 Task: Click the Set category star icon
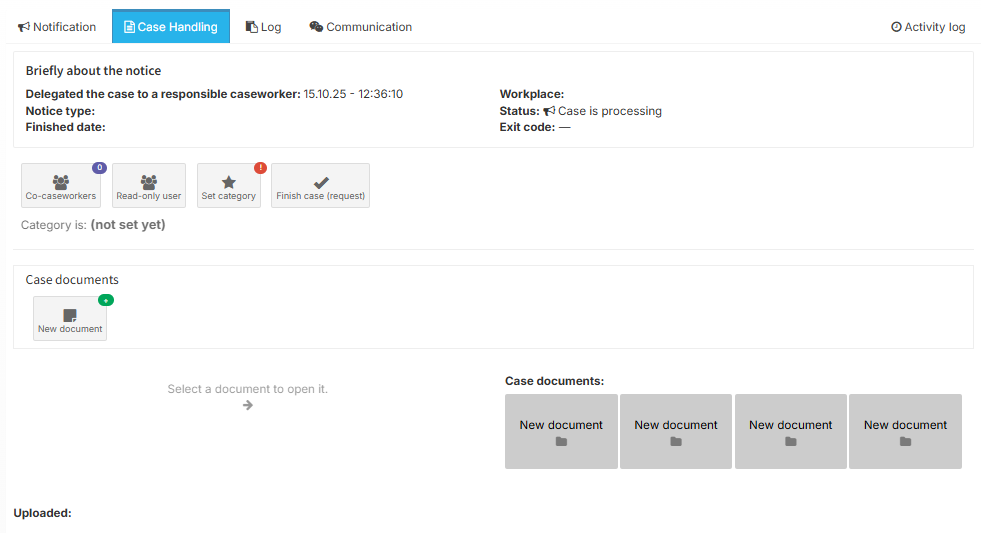coord(229,182)
